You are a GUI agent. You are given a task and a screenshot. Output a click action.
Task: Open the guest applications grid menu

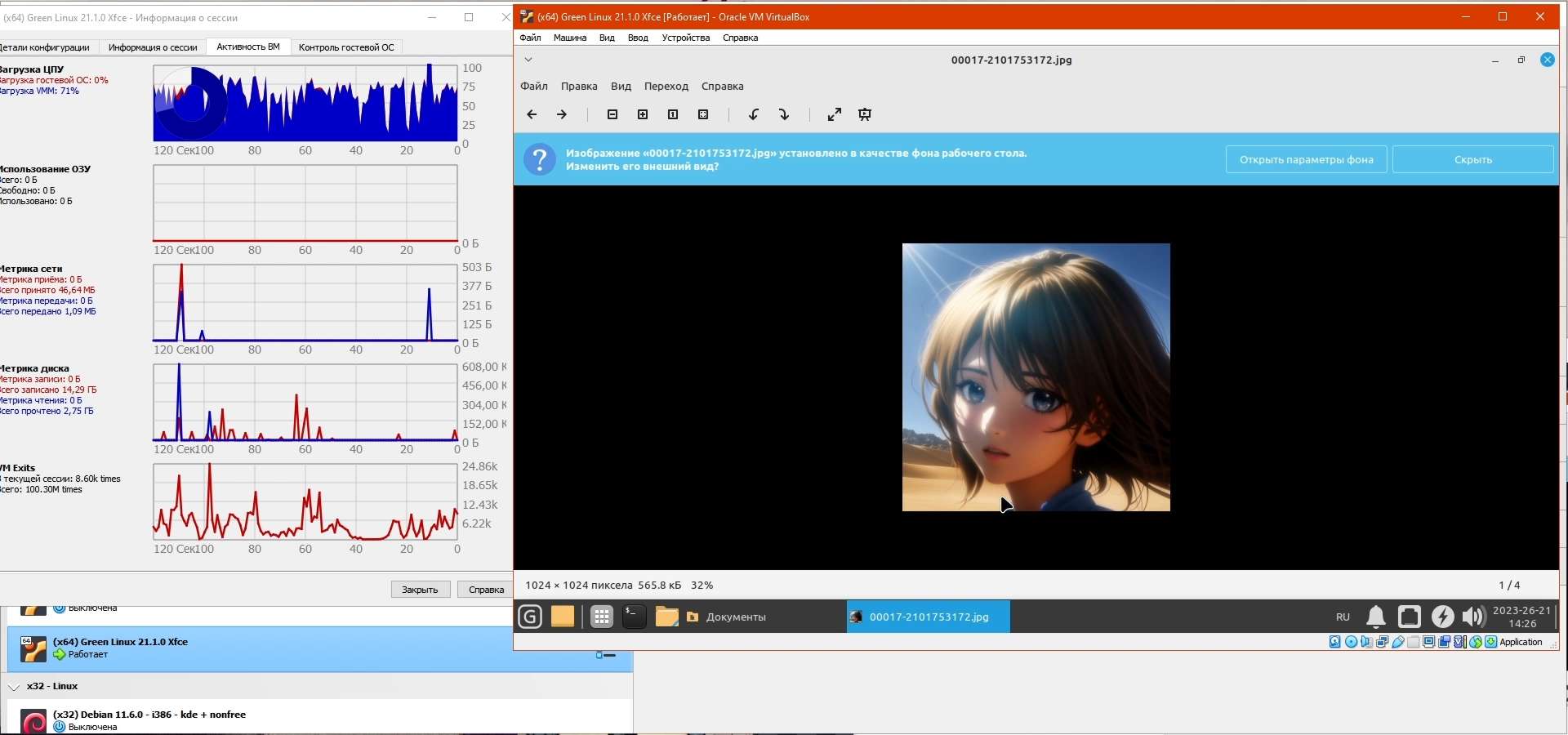coord(602,617)
